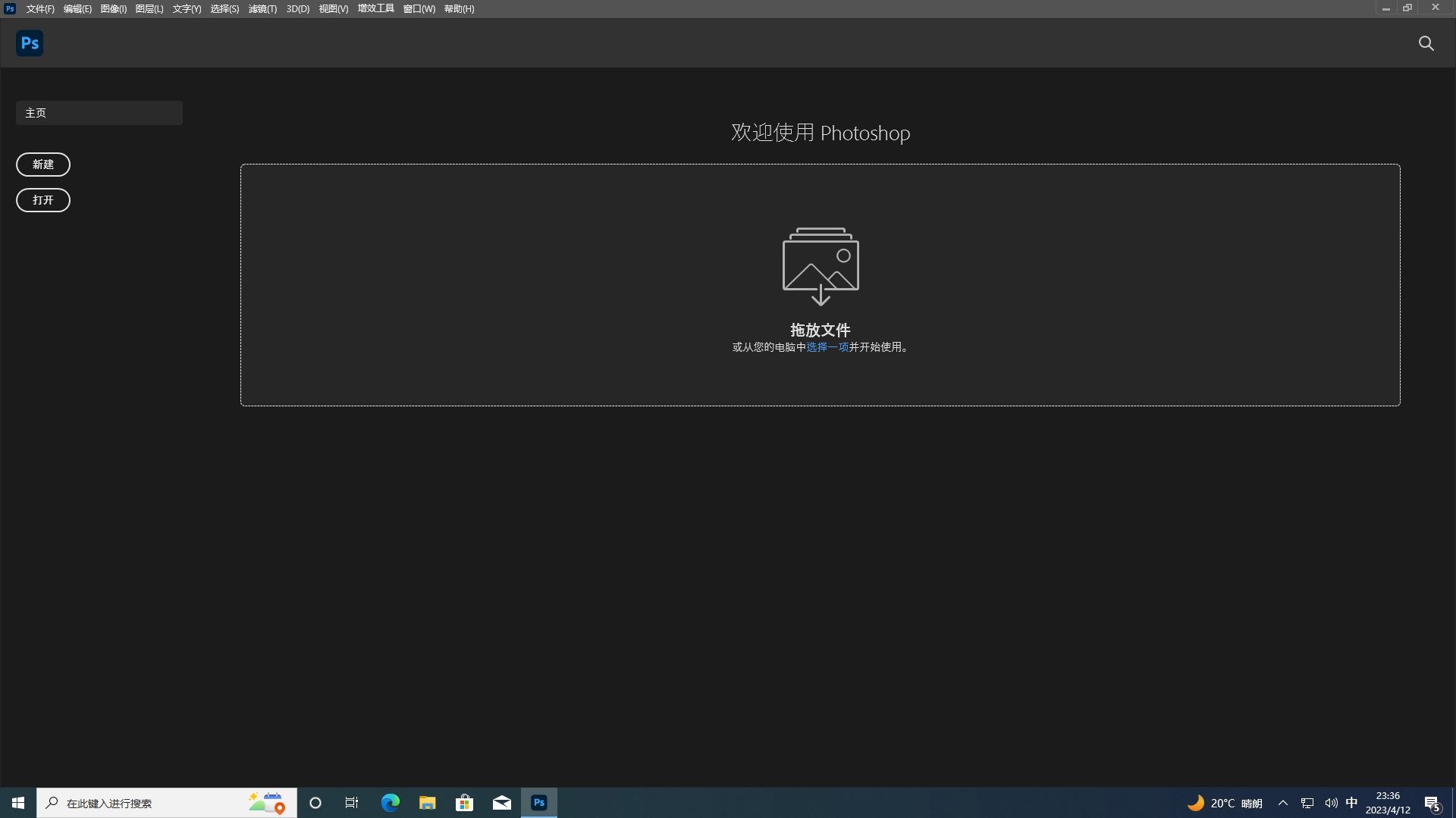Viewport: 1456px width, 818px height.
Task: Expand hidden icons in the system tray
Action: tap(1283, 802)
